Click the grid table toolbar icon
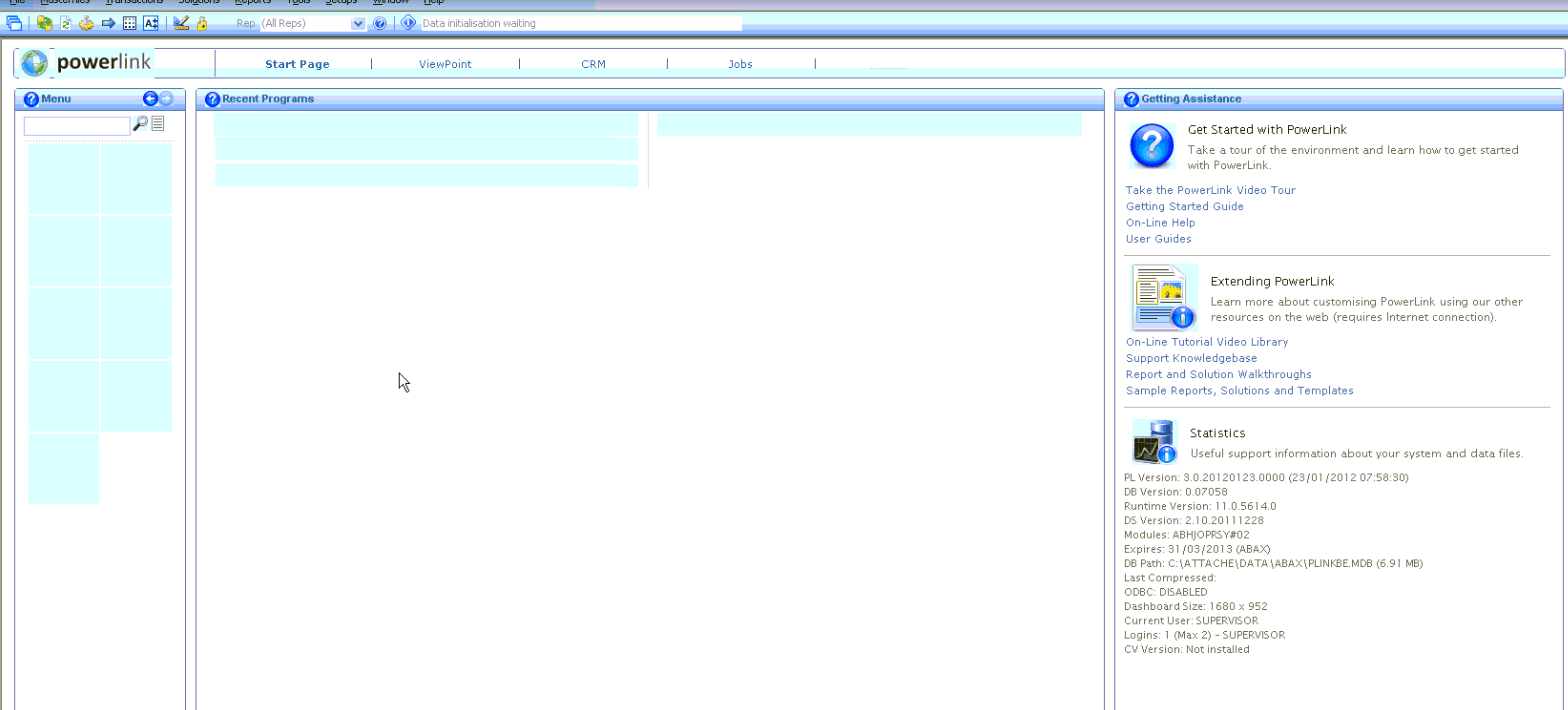 point(130,23)
